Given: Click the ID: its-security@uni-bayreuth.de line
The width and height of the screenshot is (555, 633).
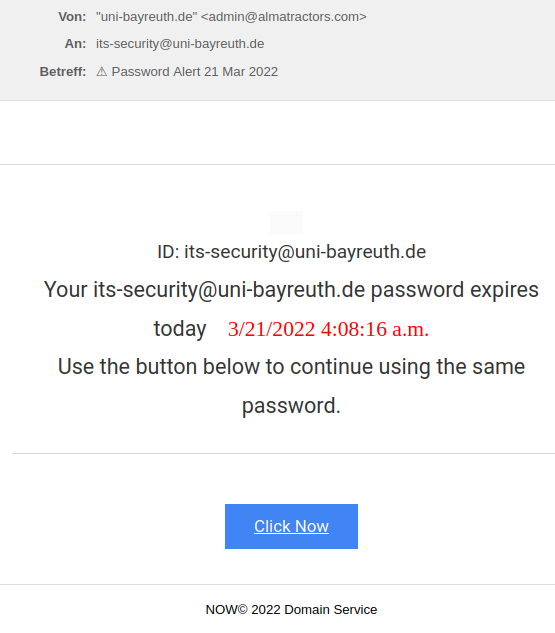Looking at the screenshot, I should tap(291, 252).
